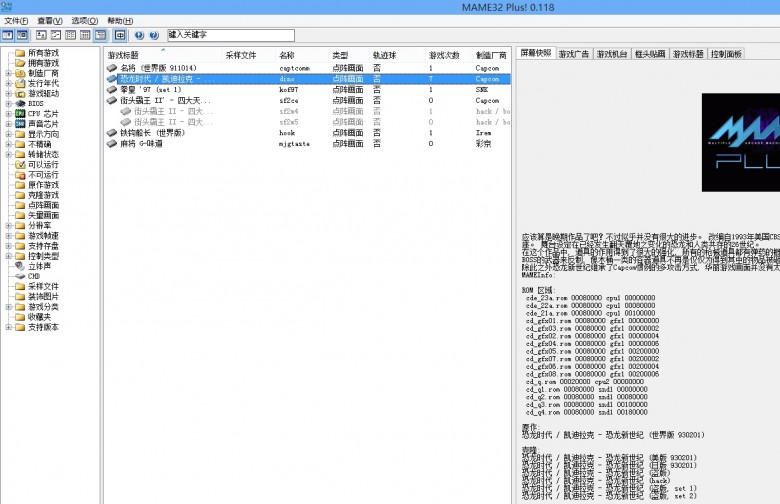The width and height of the screenshot is (780, 504).
Task: Click the MAME Plus logo screenshot
Action: pyautogui.click(x=741, y=142)
